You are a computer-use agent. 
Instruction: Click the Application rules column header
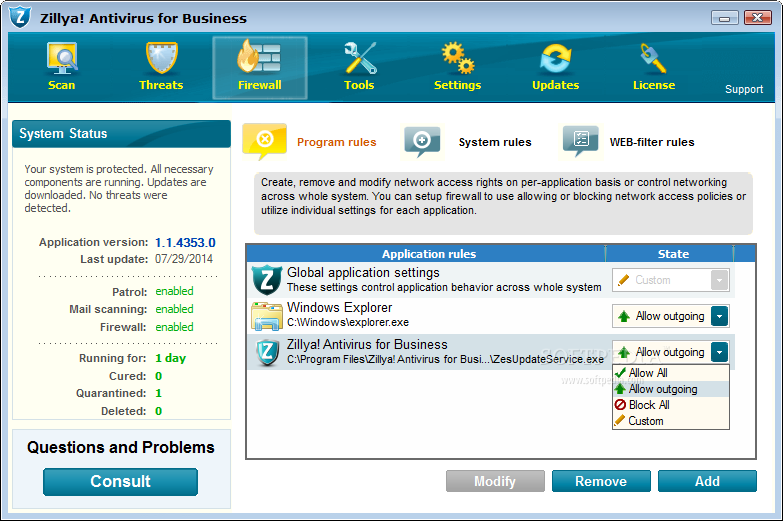(428, 254)
